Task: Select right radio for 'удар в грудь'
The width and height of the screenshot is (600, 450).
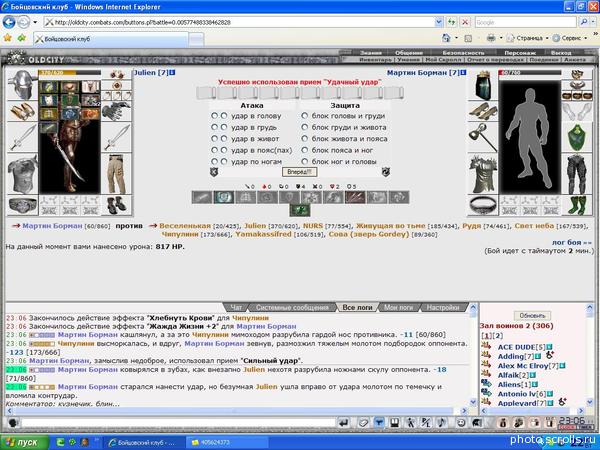Action: [224, 127]
